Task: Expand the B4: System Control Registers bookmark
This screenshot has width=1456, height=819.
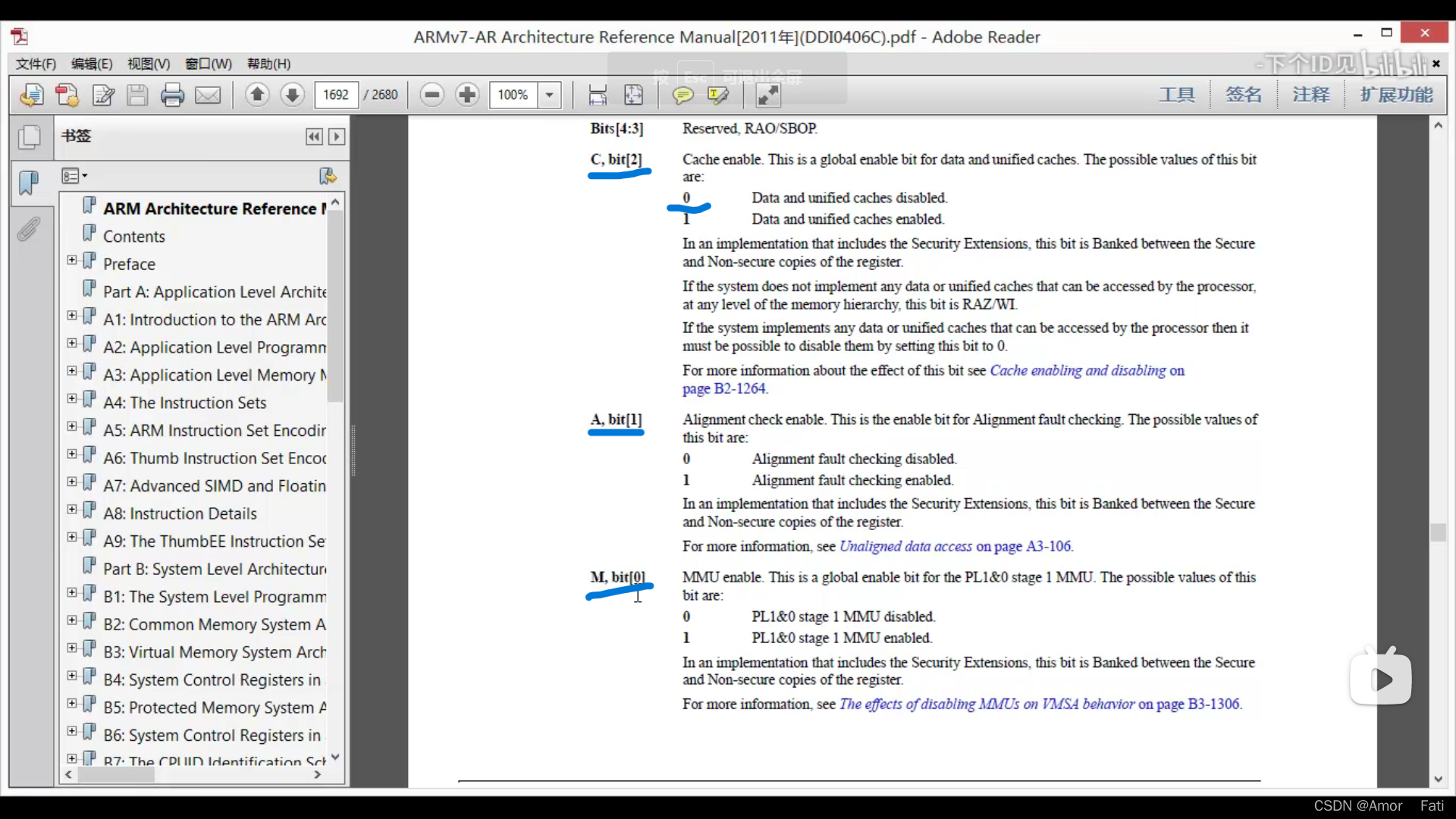Action: pyautogui.click(x=72, y=676)
